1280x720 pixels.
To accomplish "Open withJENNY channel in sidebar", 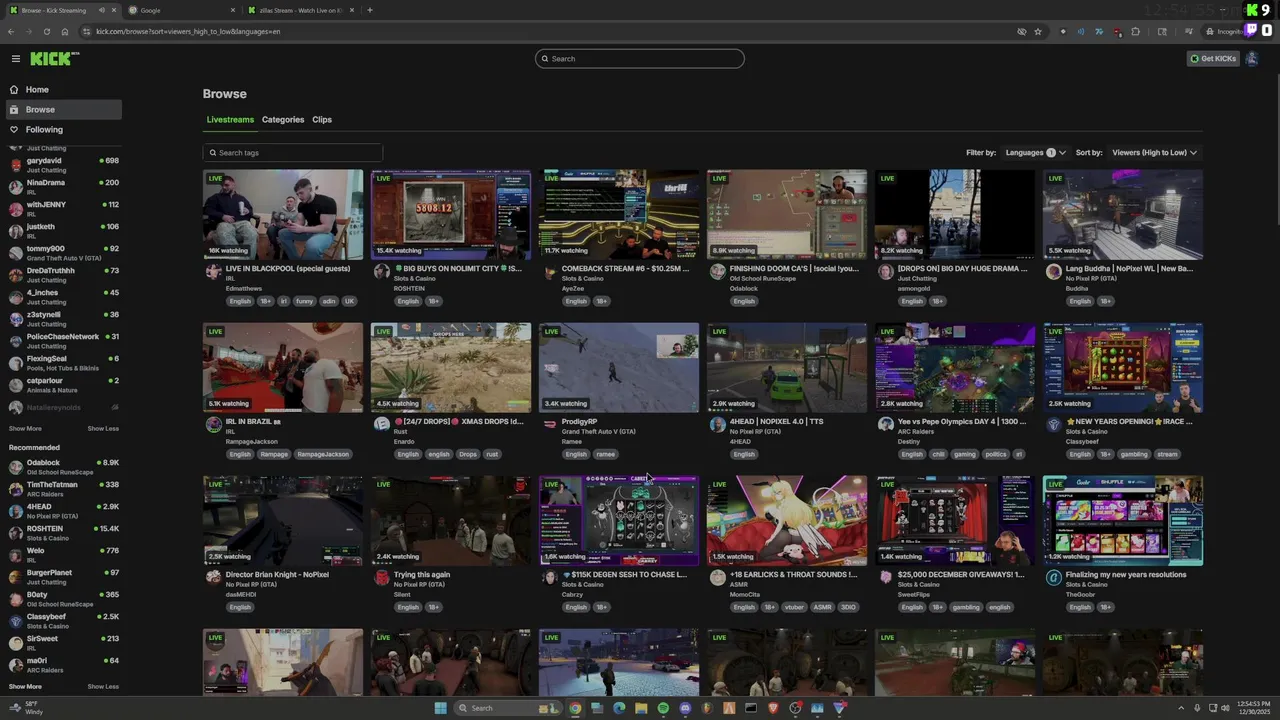I will (x=64, y=209).
